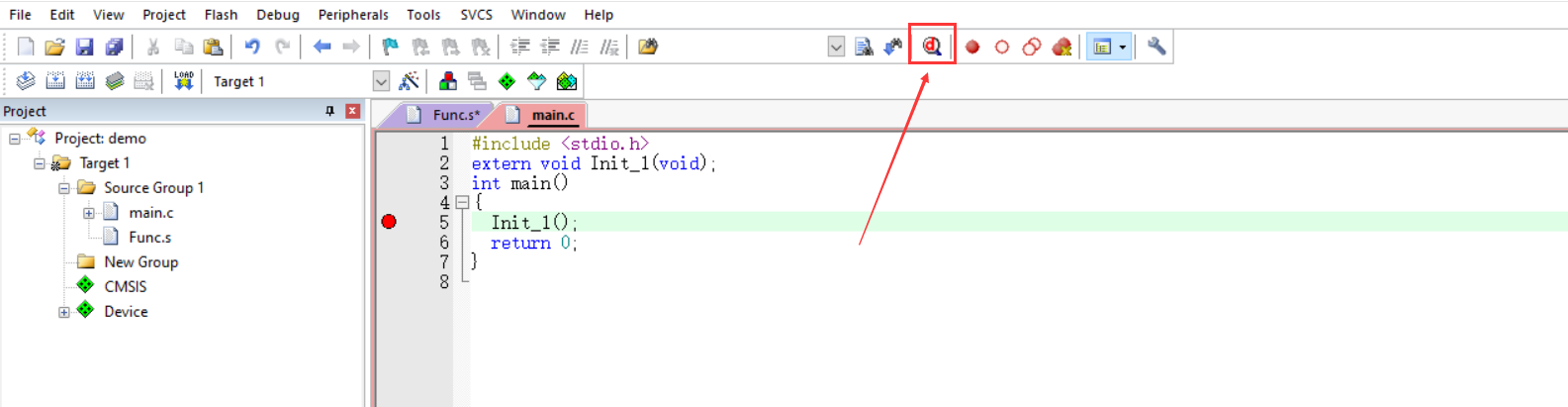Open Manage Multi-Project Workspace
The width and height of the screenshot is (1568, 407).
click(477, 81)
